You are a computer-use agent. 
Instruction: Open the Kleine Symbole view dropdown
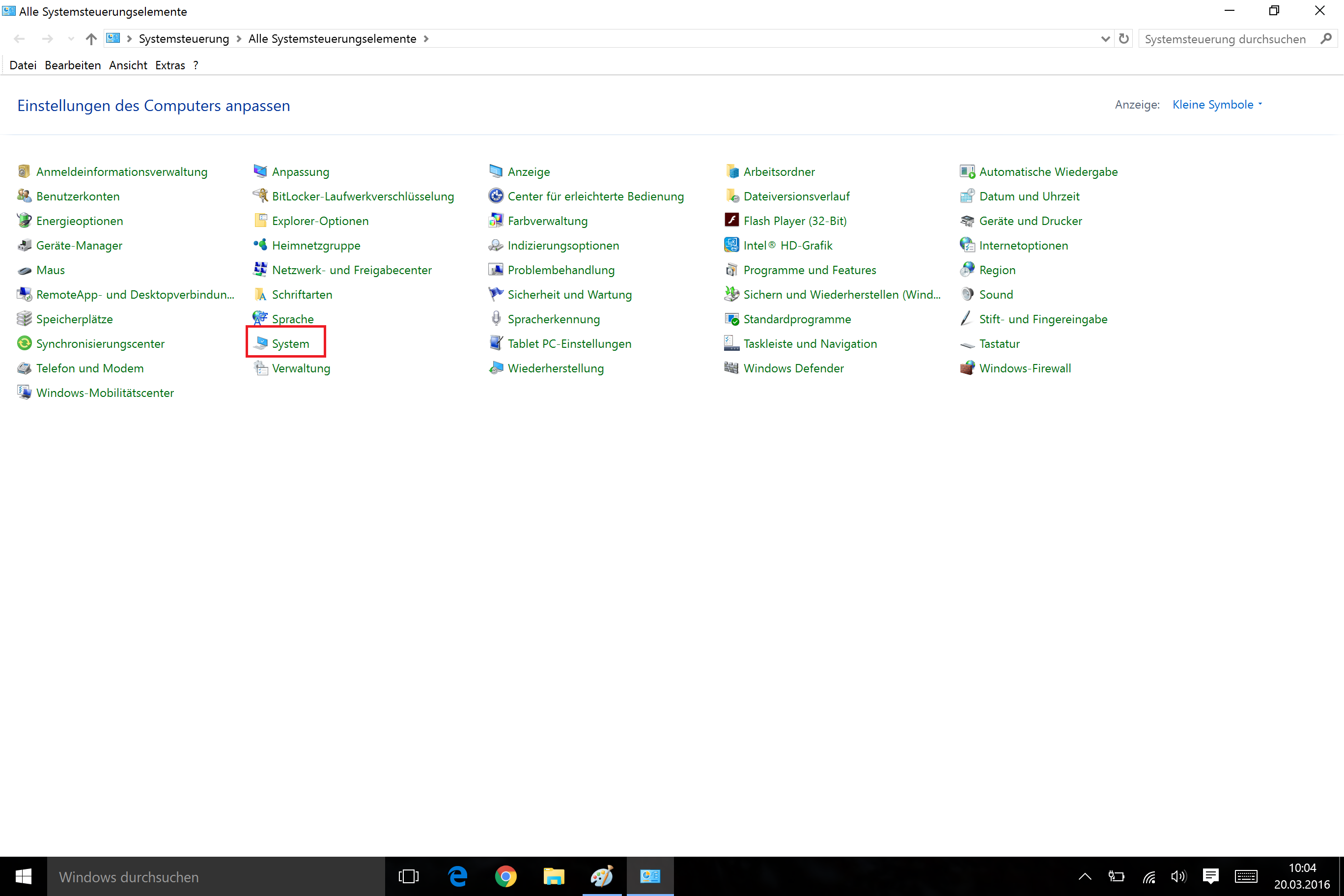click(x=1217, y=105)
